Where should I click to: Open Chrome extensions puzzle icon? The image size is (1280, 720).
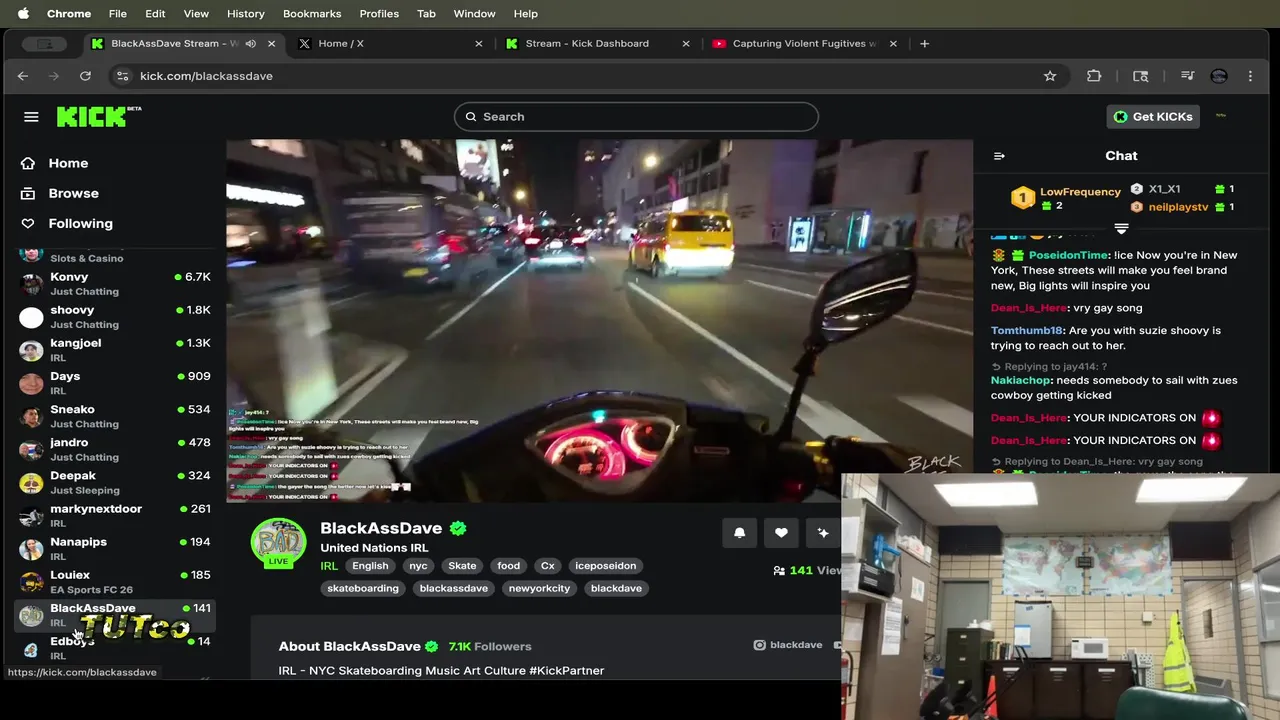[1094, 76]
